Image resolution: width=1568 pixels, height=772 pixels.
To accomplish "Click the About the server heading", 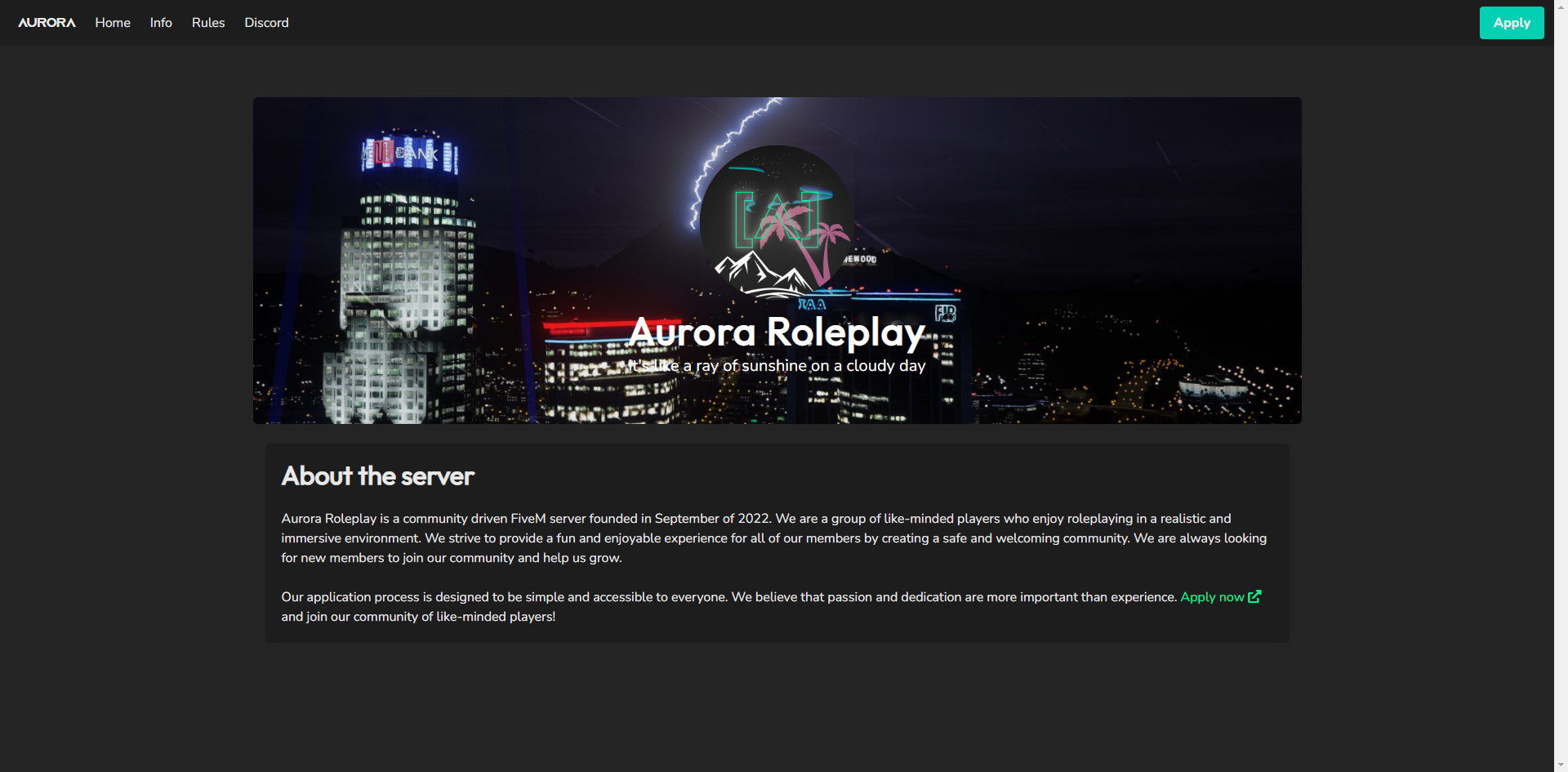I will 377,476.
